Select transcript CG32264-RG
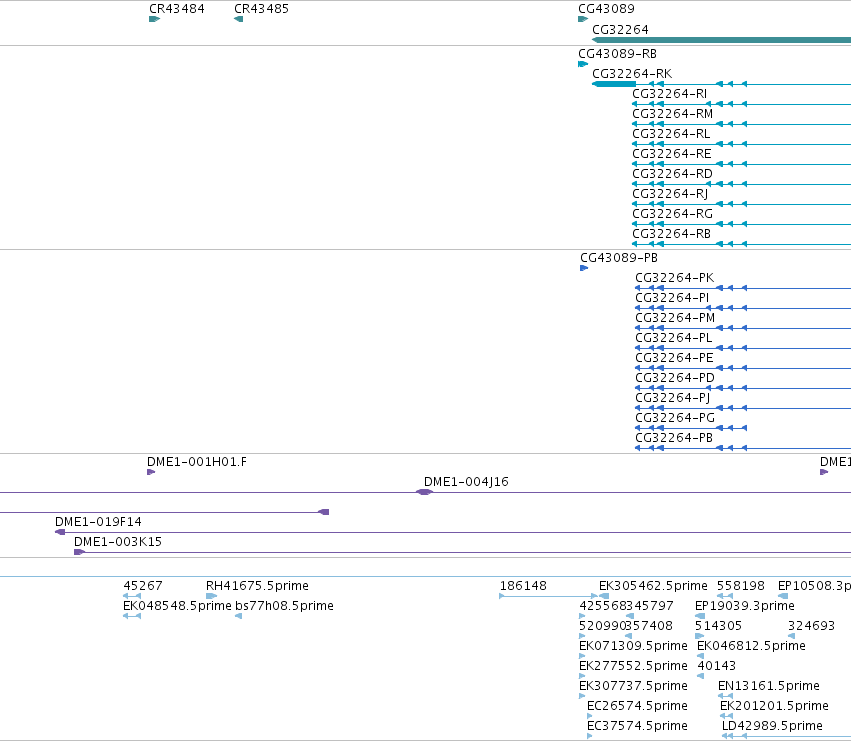The image size is (851, 741). [672, 213]
